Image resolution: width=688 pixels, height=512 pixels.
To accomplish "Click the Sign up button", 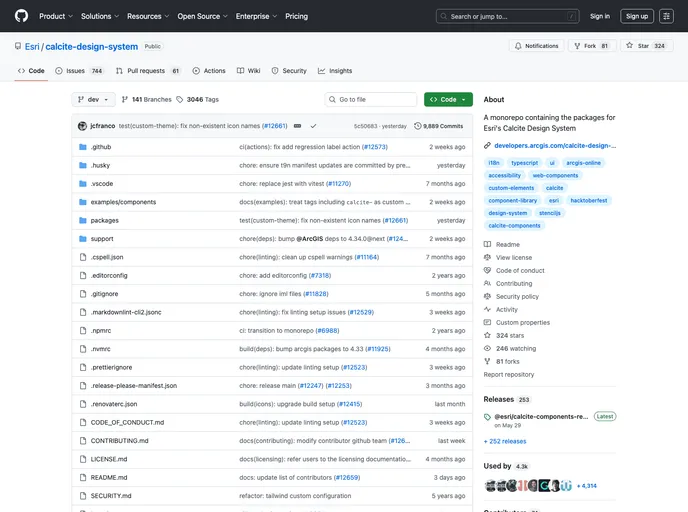I will [x=637, y=16].
